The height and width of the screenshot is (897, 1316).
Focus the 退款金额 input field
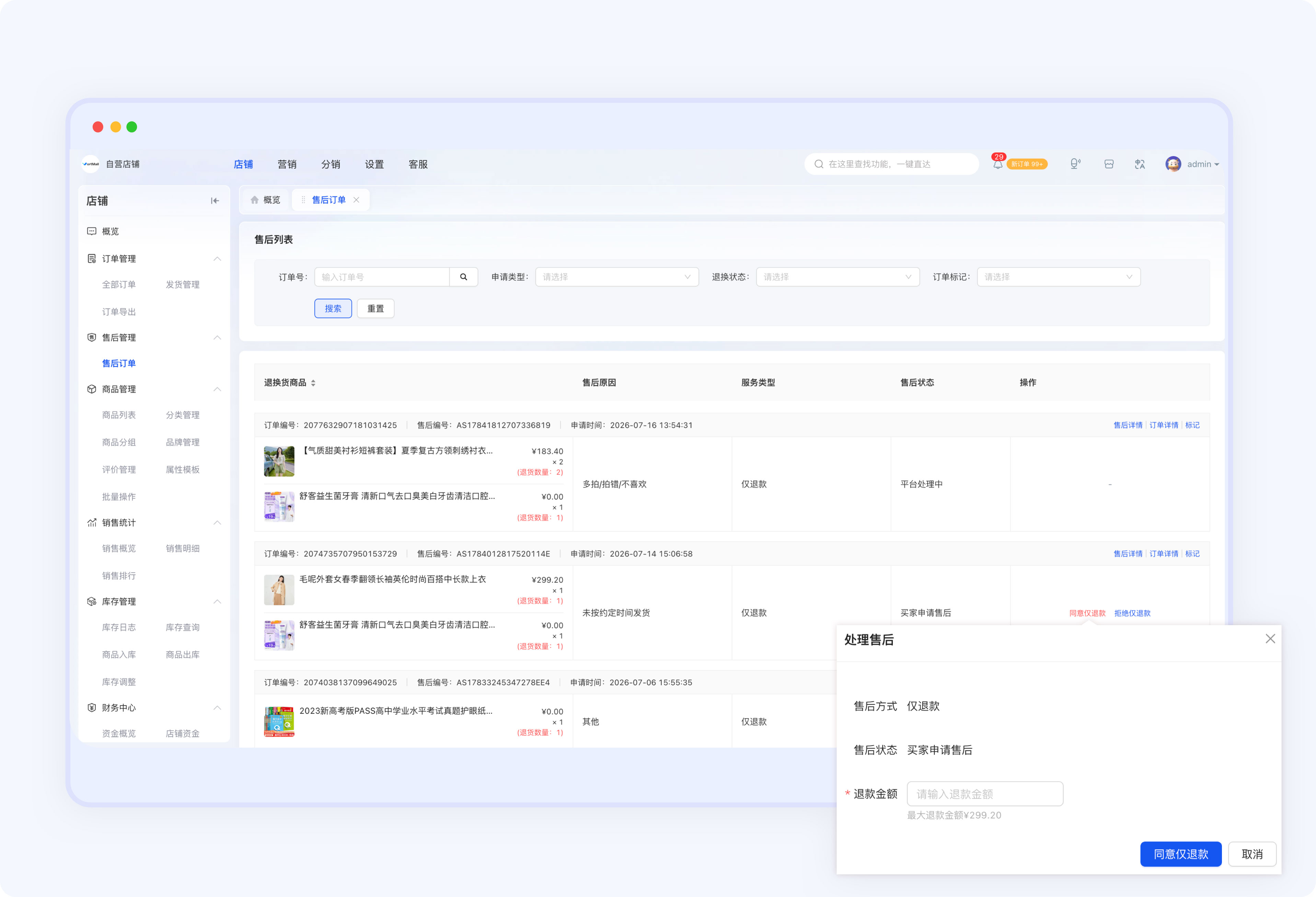pyautogui.click(x=985, y=794)
